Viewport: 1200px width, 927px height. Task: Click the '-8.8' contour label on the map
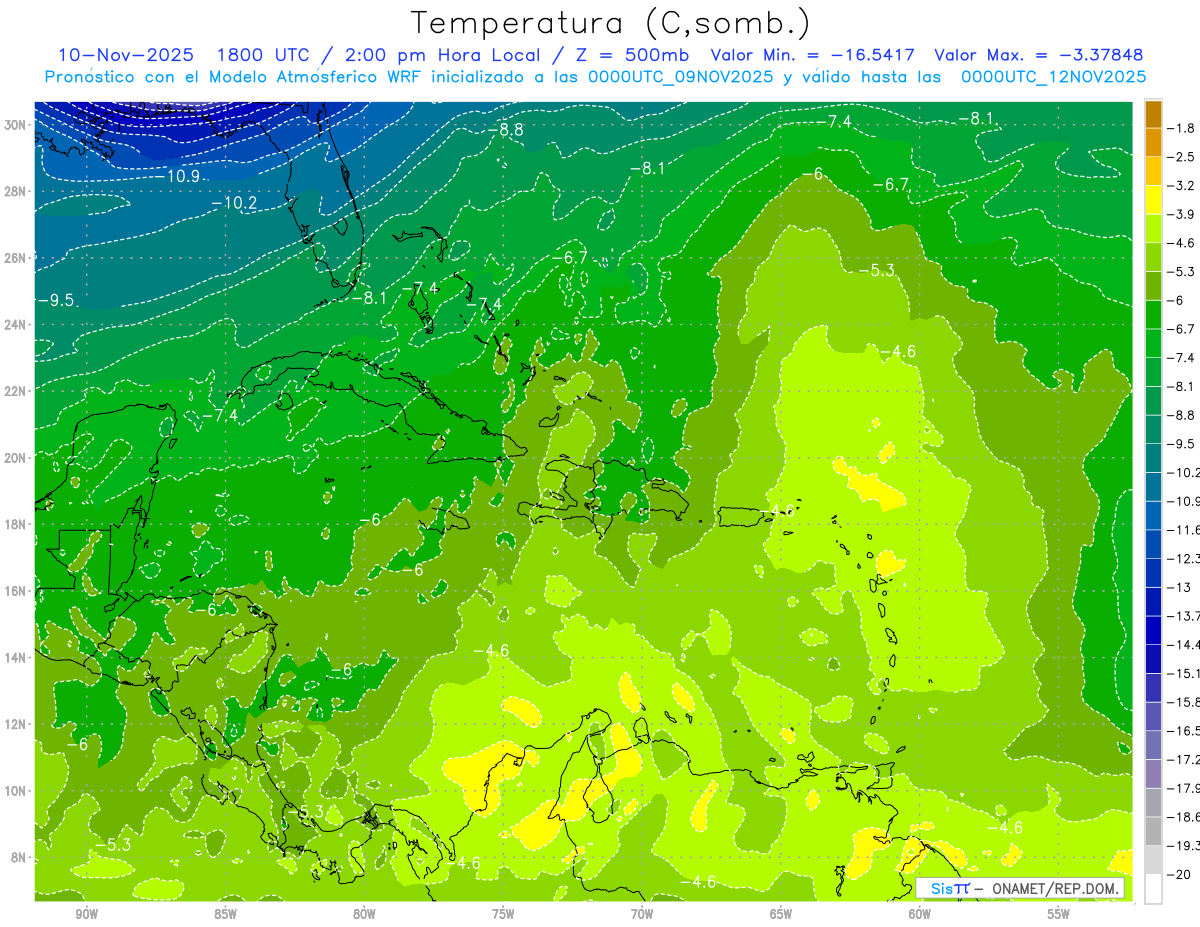pyautogui.click(x=505, y=130)
